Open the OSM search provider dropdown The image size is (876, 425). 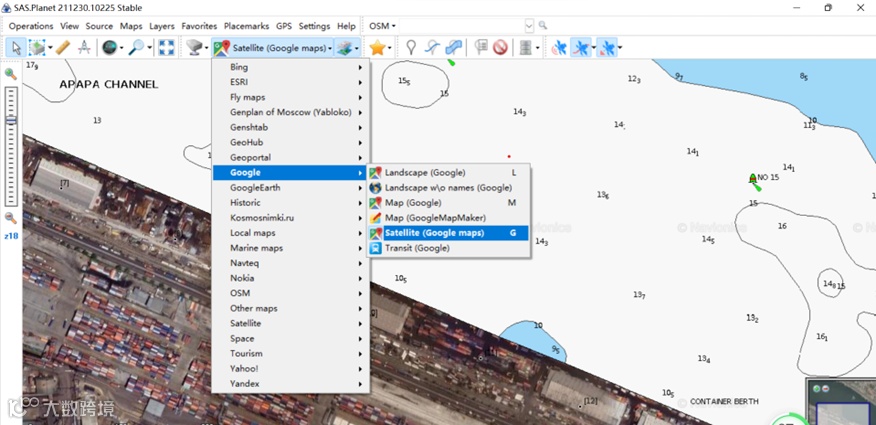pos(383,26)
